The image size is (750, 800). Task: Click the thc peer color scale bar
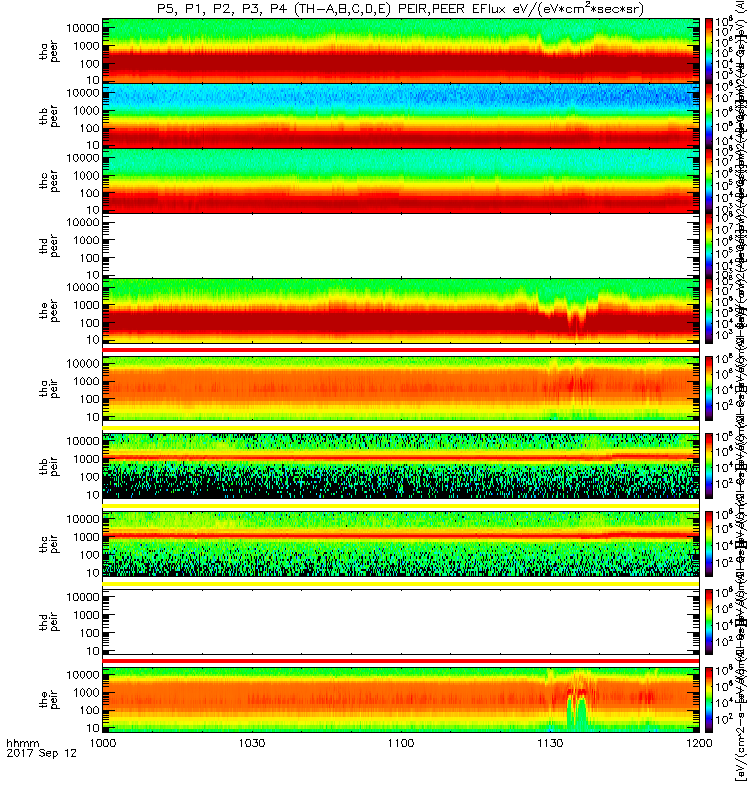(x=709, y=181)
